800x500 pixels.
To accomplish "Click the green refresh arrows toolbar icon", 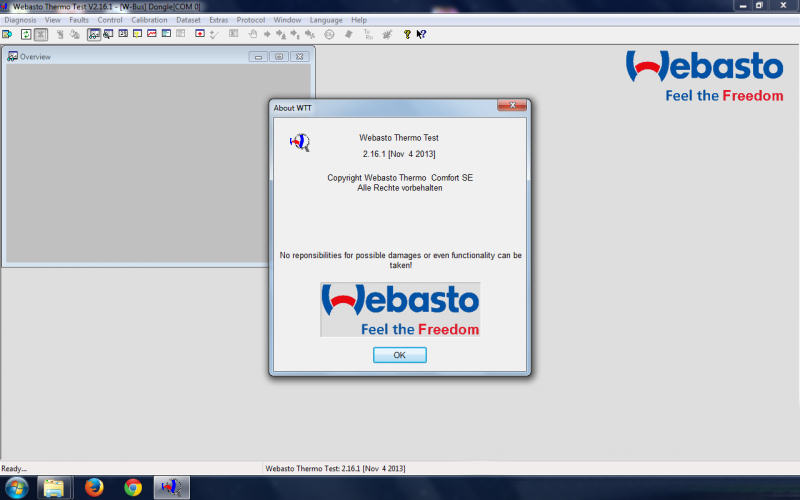I will click(26, 33).
